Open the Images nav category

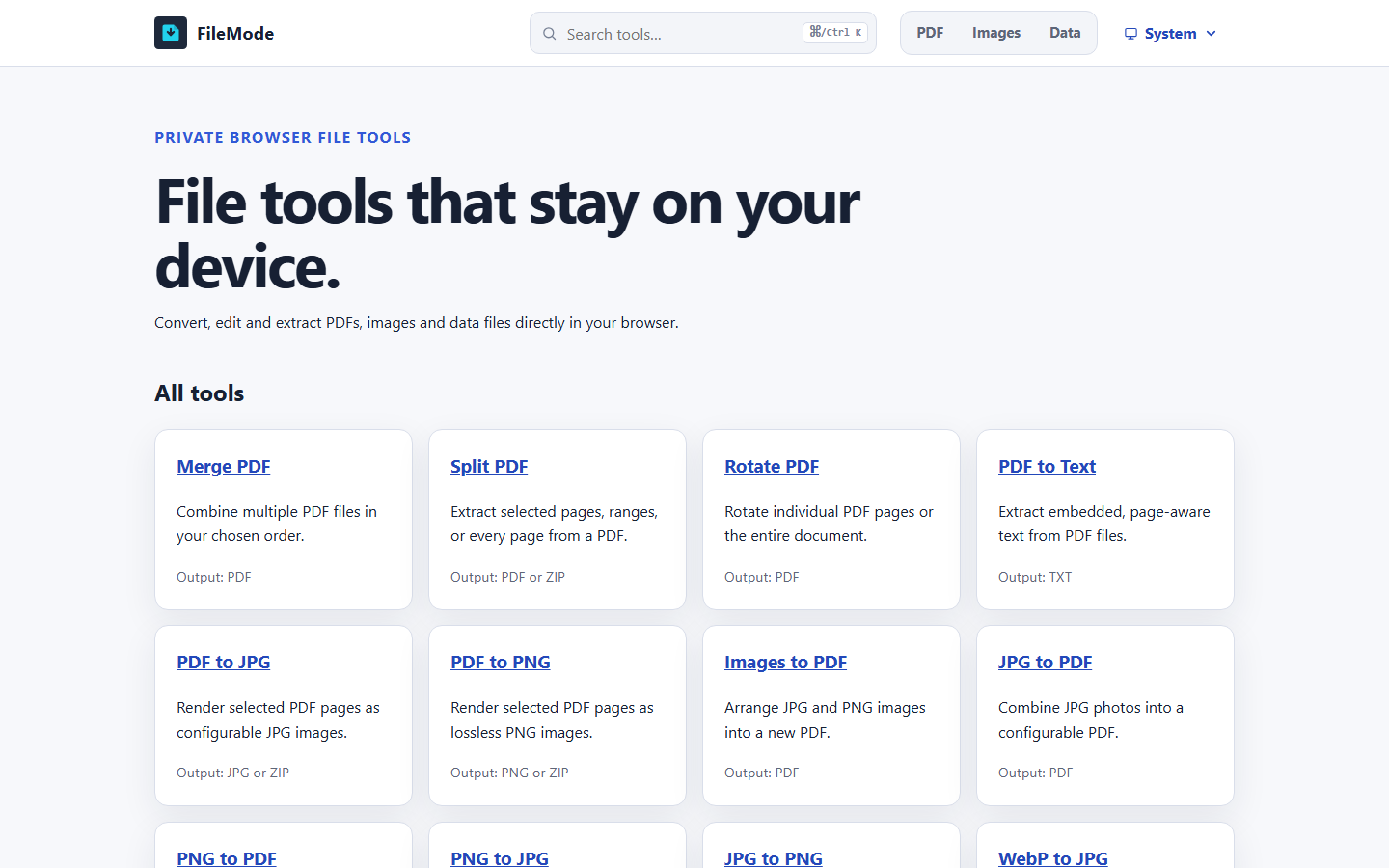(x=996, y=33)
